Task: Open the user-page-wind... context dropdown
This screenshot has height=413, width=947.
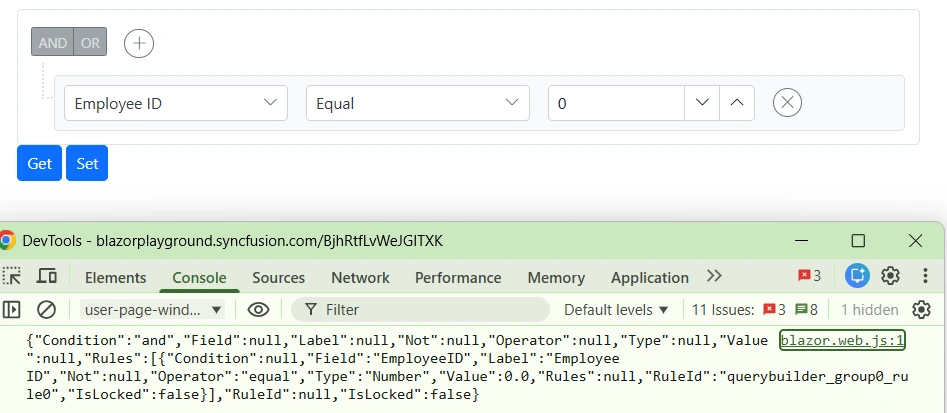Action: coord(153,310)
